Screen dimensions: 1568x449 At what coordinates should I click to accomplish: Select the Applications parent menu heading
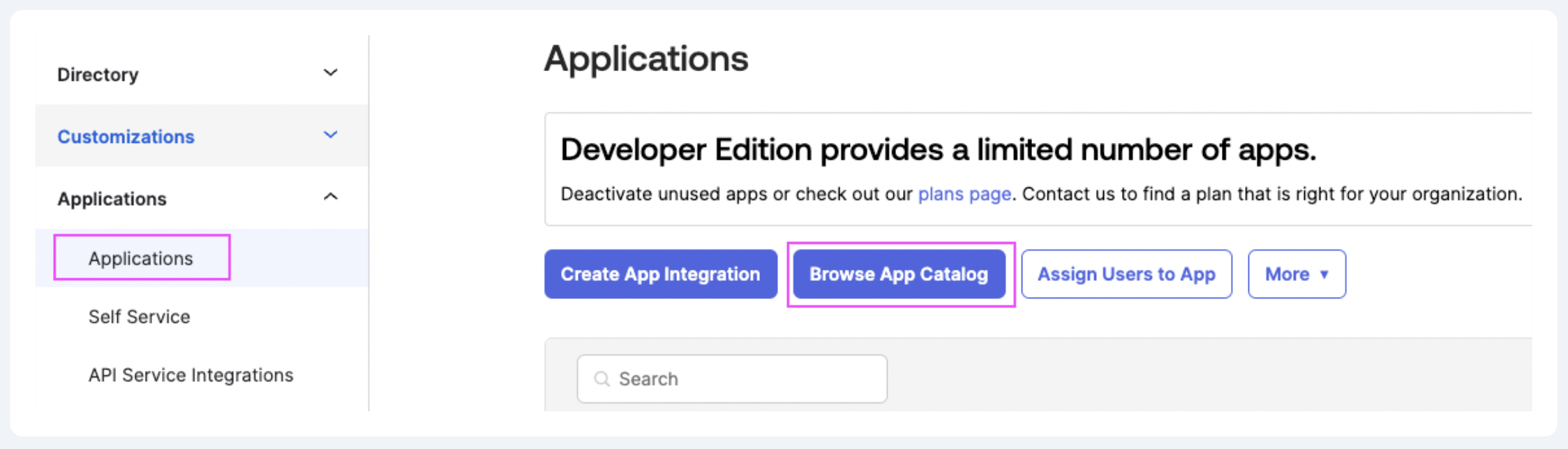click(202, 198)
